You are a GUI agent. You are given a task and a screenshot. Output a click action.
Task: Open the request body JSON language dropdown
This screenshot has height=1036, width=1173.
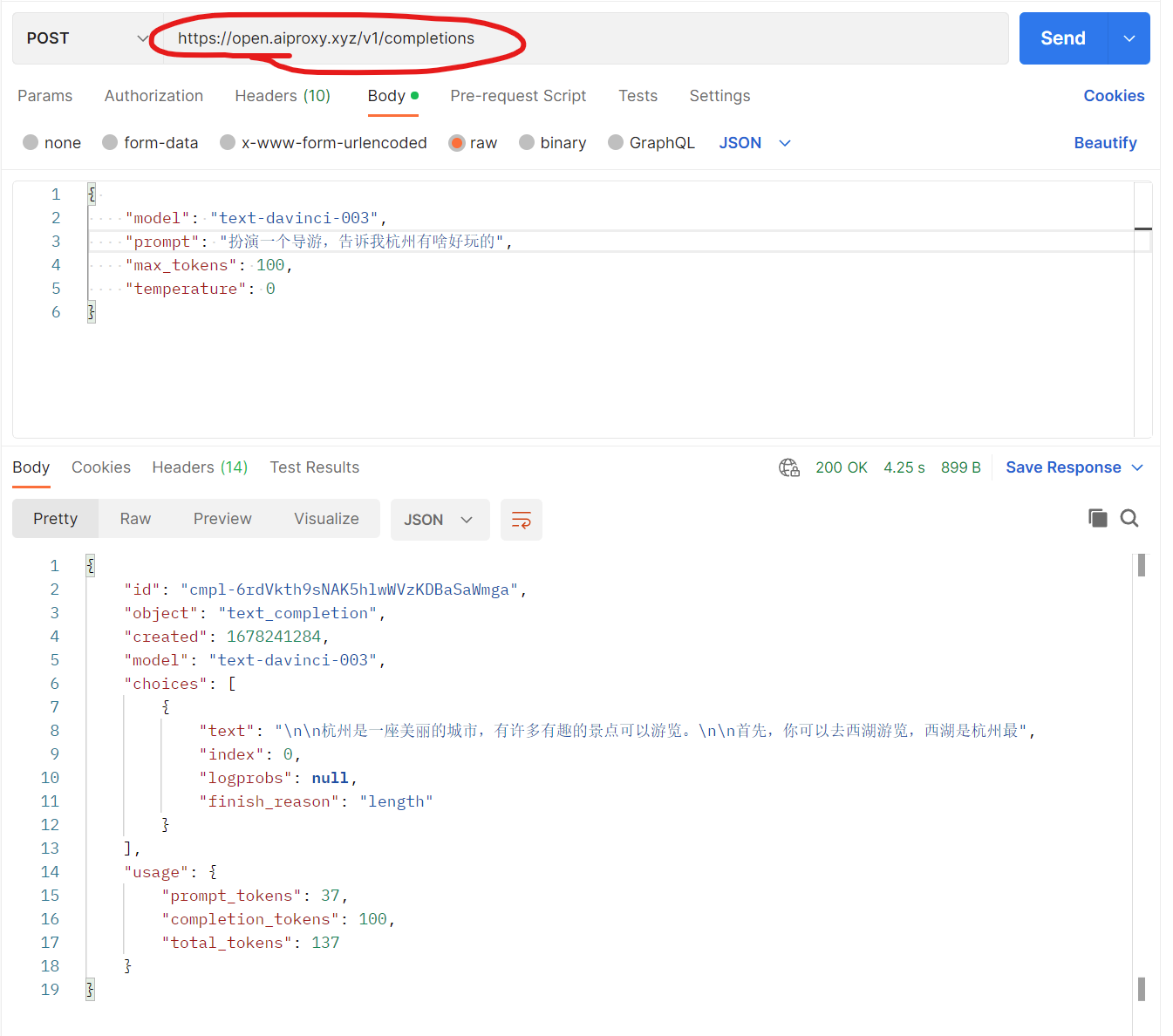pyautogui.click(x=754, y=142)
